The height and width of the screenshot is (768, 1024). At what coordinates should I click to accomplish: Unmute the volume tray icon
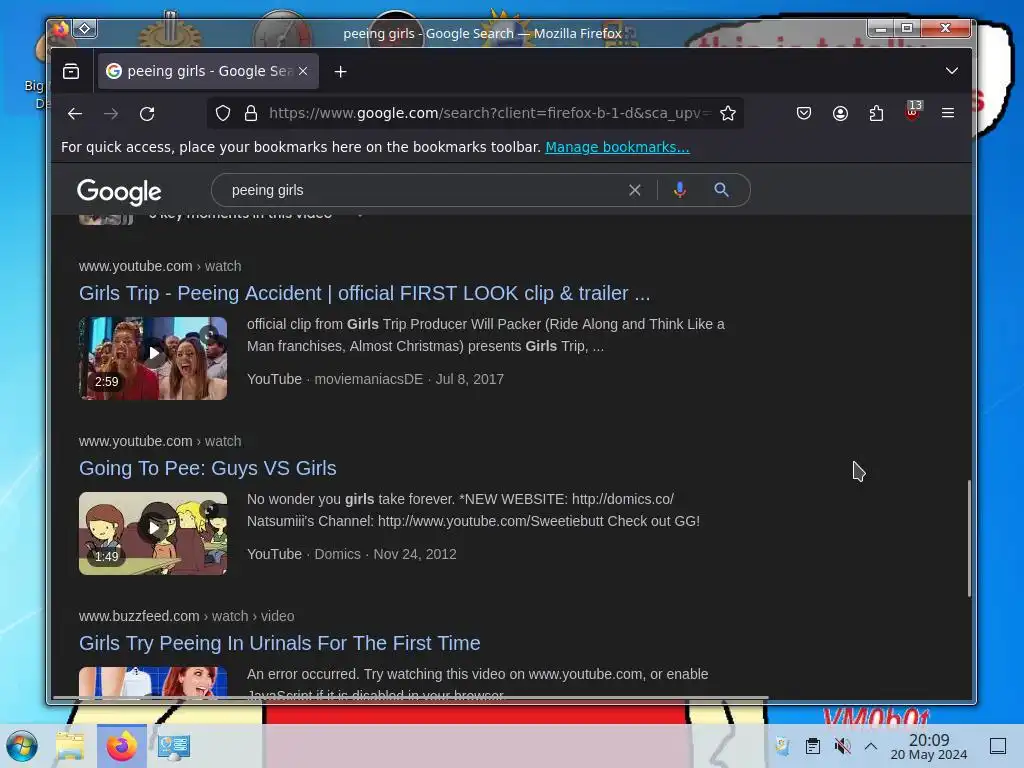pyautogui.click(x=842, y=746)
